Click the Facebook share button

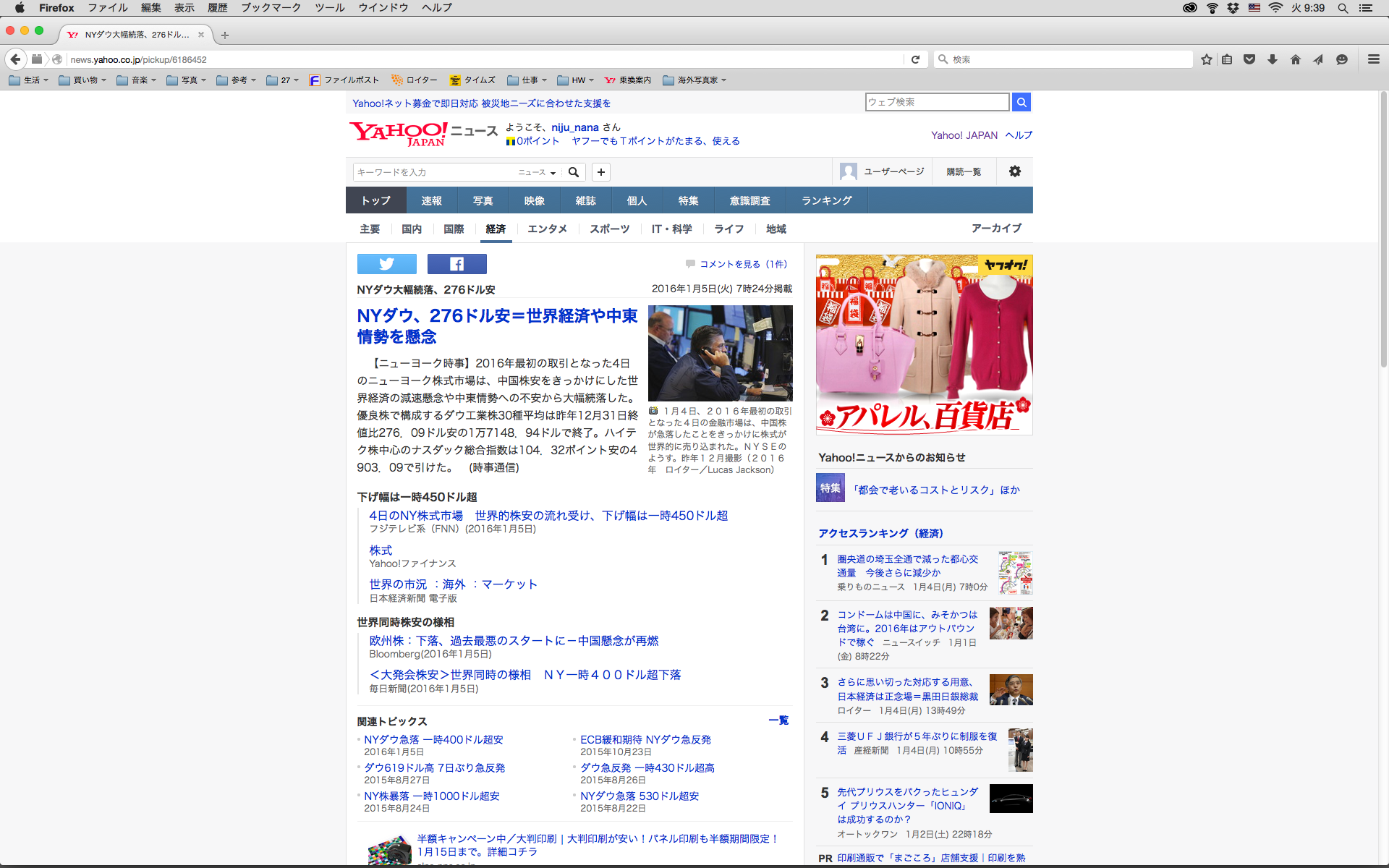(x=456, y=264)
